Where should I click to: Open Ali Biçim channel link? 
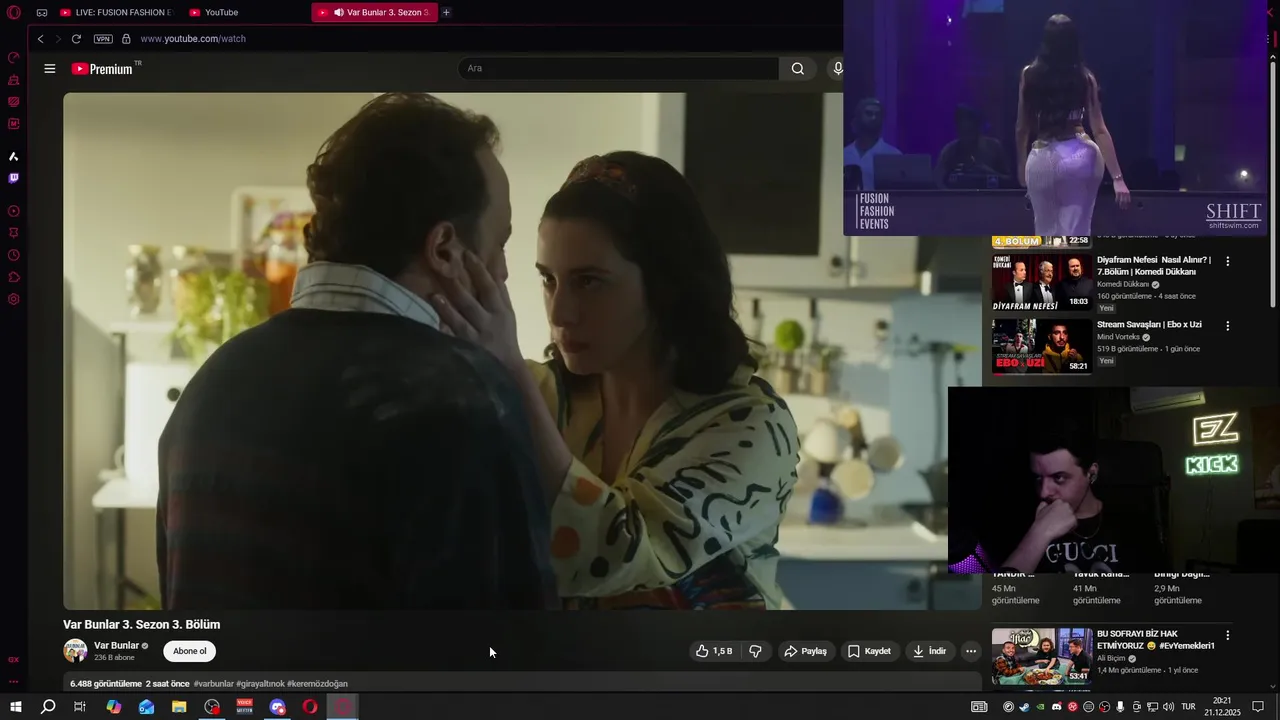pos(1111,659)
